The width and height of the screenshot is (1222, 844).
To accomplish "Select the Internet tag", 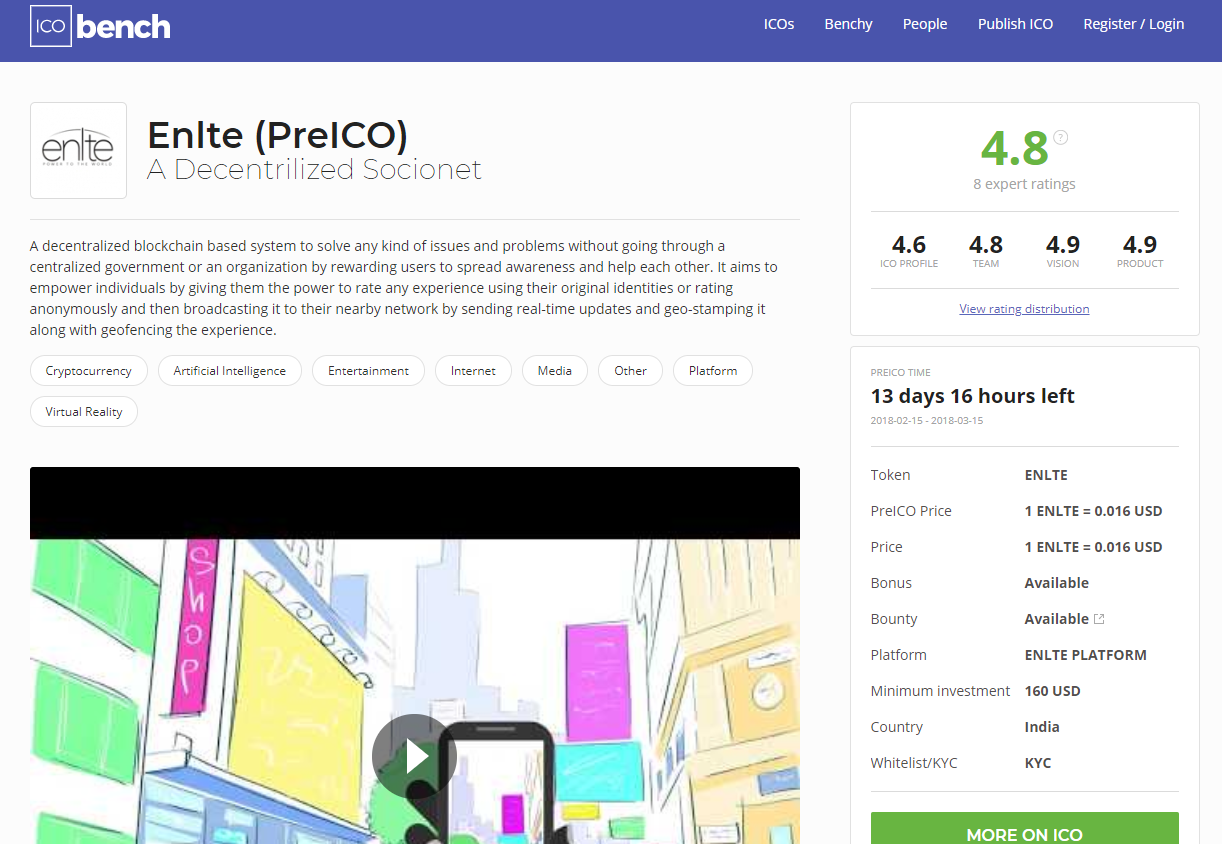I will click(473, 371).
